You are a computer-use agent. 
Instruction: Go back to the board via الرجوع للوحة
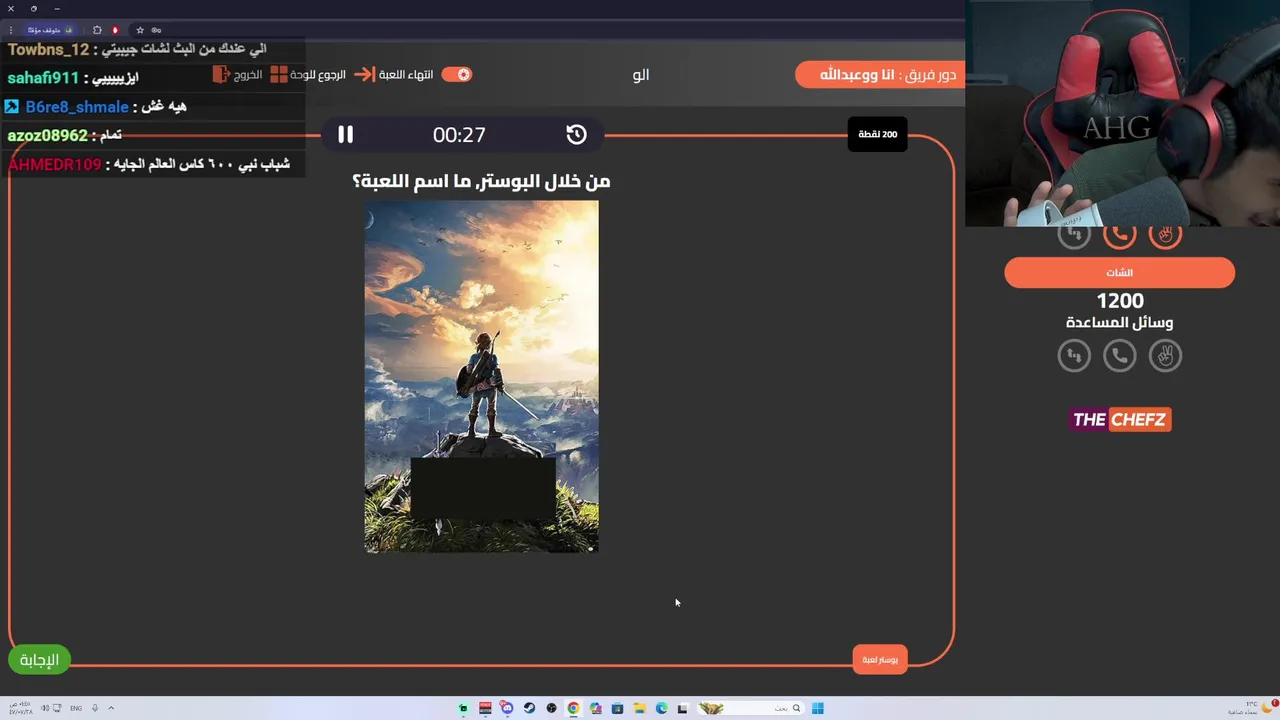(318, 75)
